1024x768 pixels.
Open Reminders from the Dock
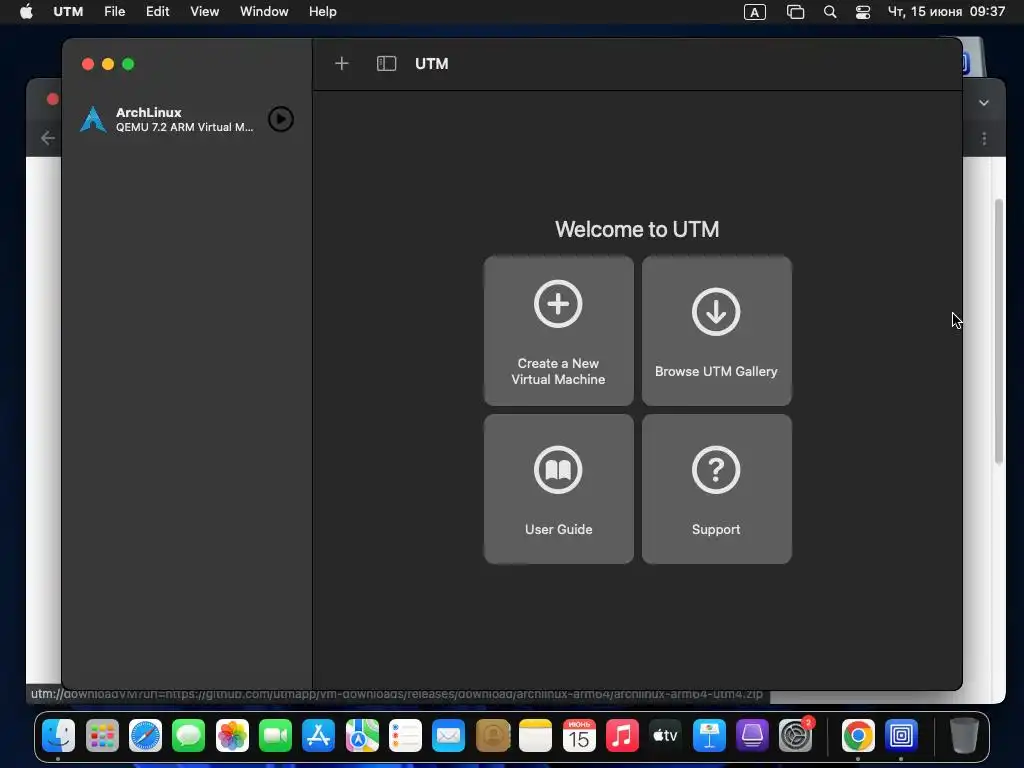(405, 736)
